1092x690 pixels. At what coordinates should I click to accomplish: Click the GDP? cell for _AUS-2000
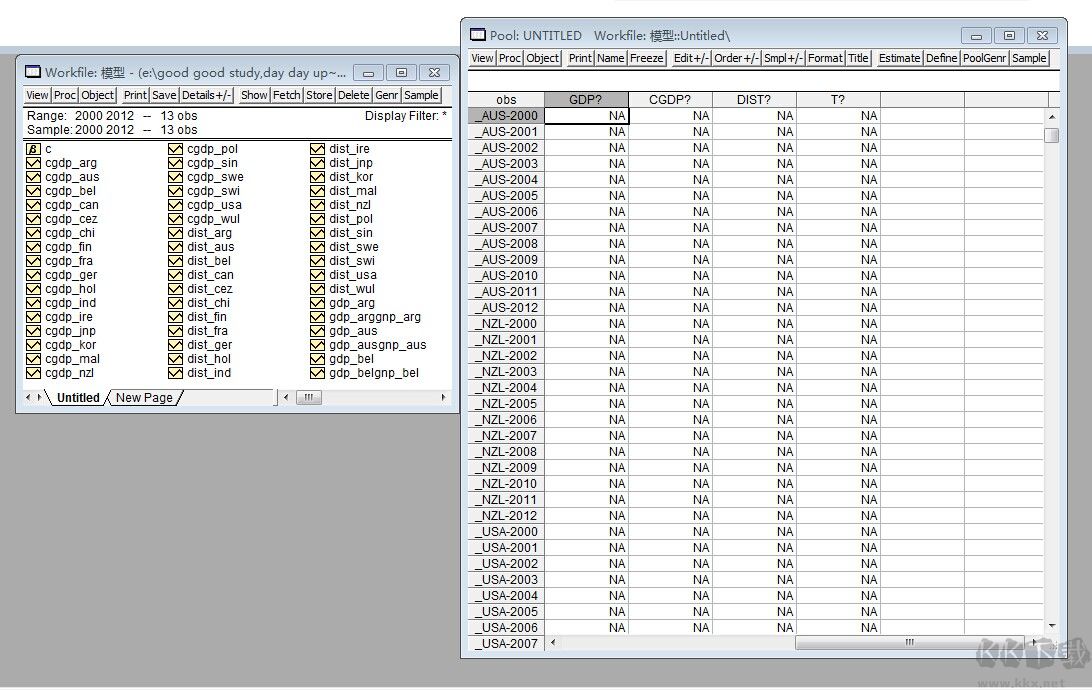pyautogui.click(x=587, y=116)
